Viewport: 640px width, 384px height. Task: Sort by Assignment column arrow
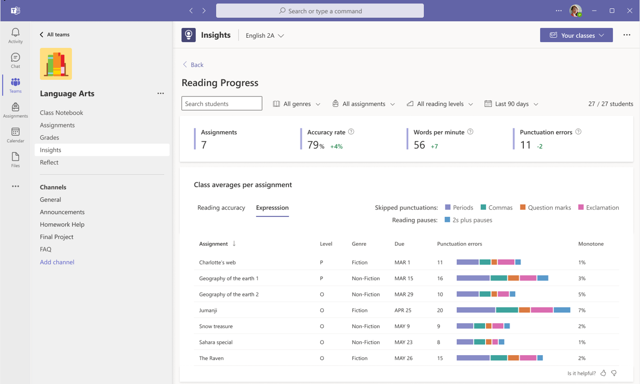(x=234, y=244)
